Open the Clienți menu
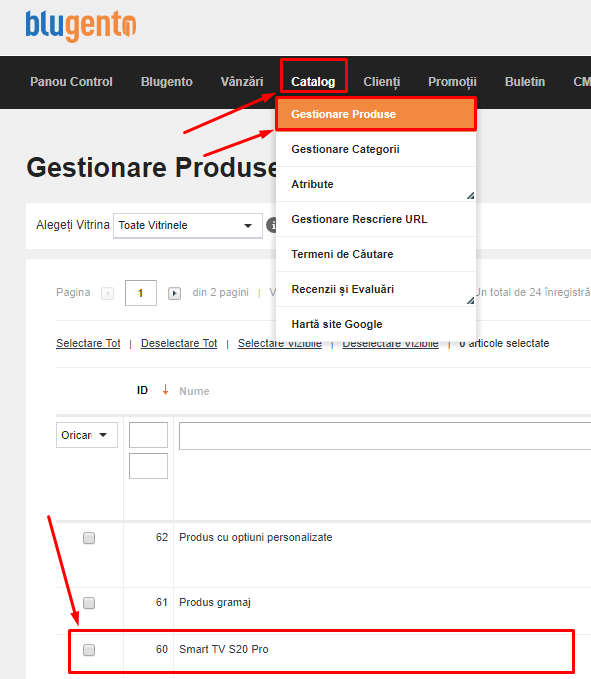Image resolution: width=591 pixels, height=679 pixels. tap(381, 81)
